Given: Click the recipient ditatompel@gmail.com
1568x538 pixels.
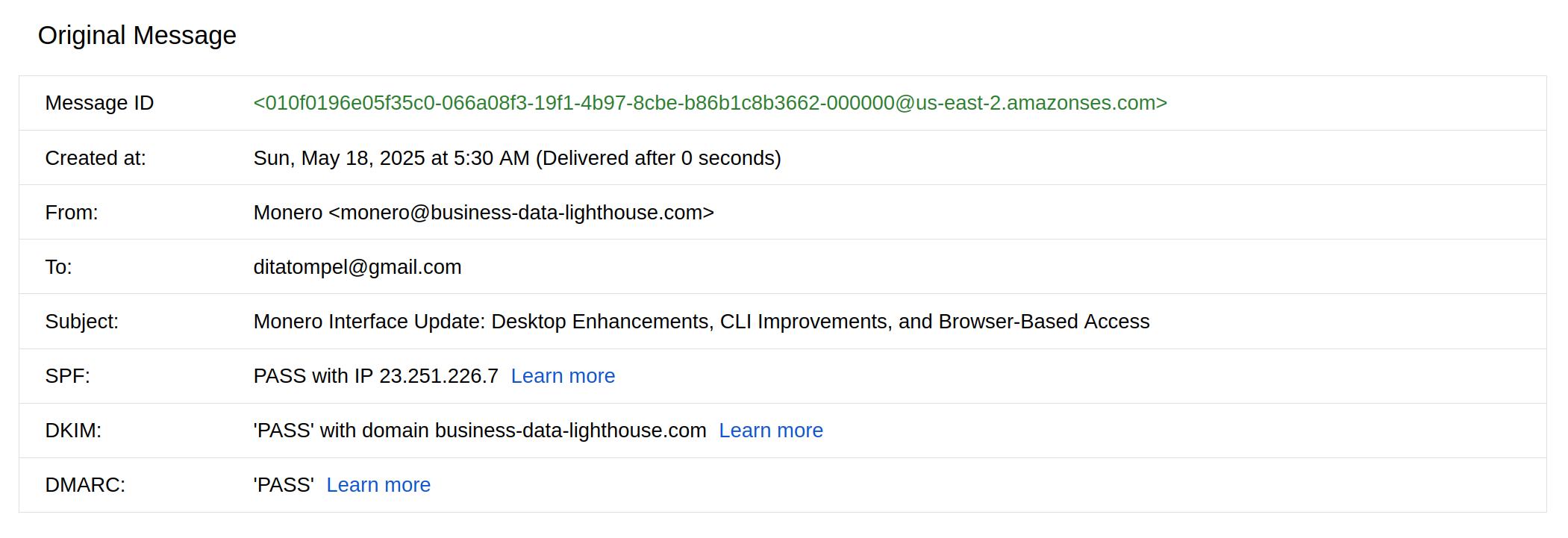Looking at the screenshot, I should pos(357,267).
